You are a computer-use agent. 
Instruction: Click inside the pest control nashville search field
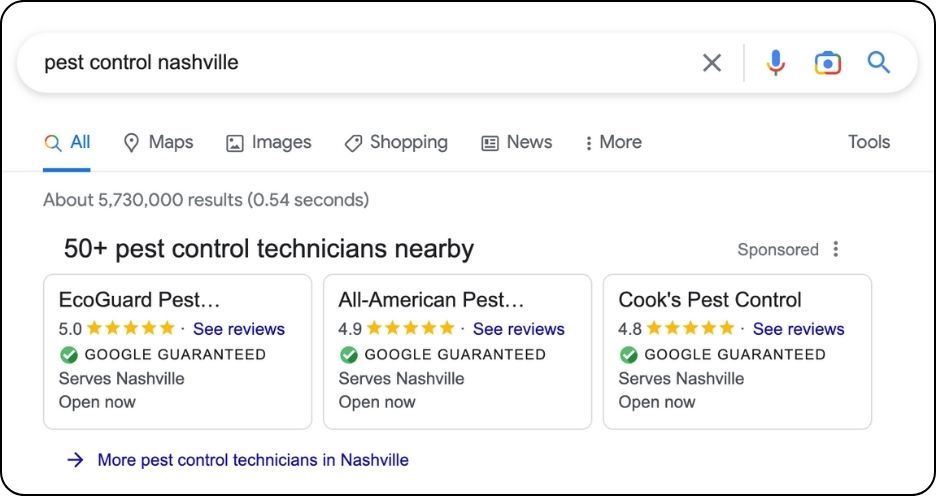pos(358,62)
